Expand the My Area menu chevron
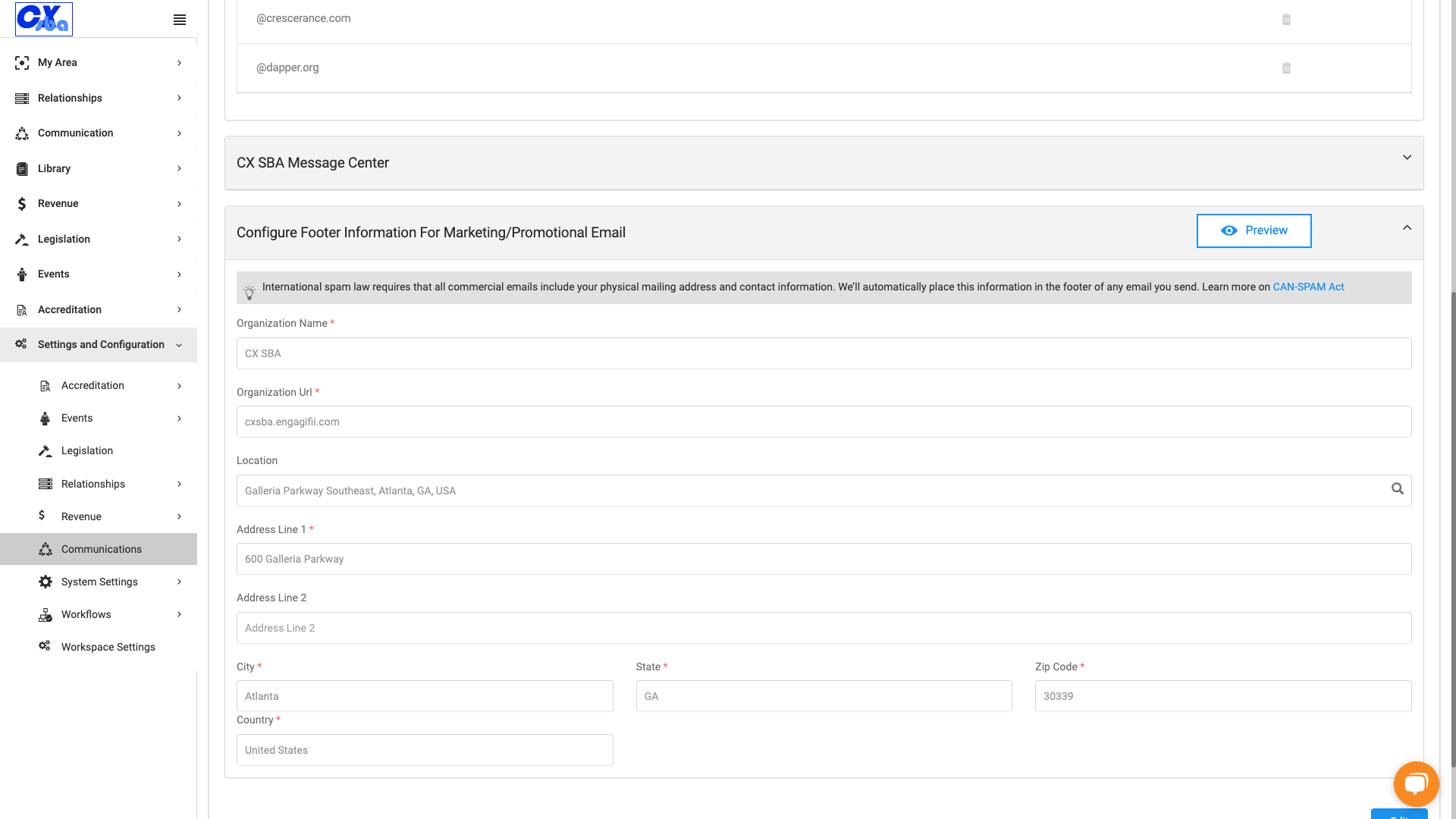The height and width of the screenshot is (819, 1456). coord(179,63)
